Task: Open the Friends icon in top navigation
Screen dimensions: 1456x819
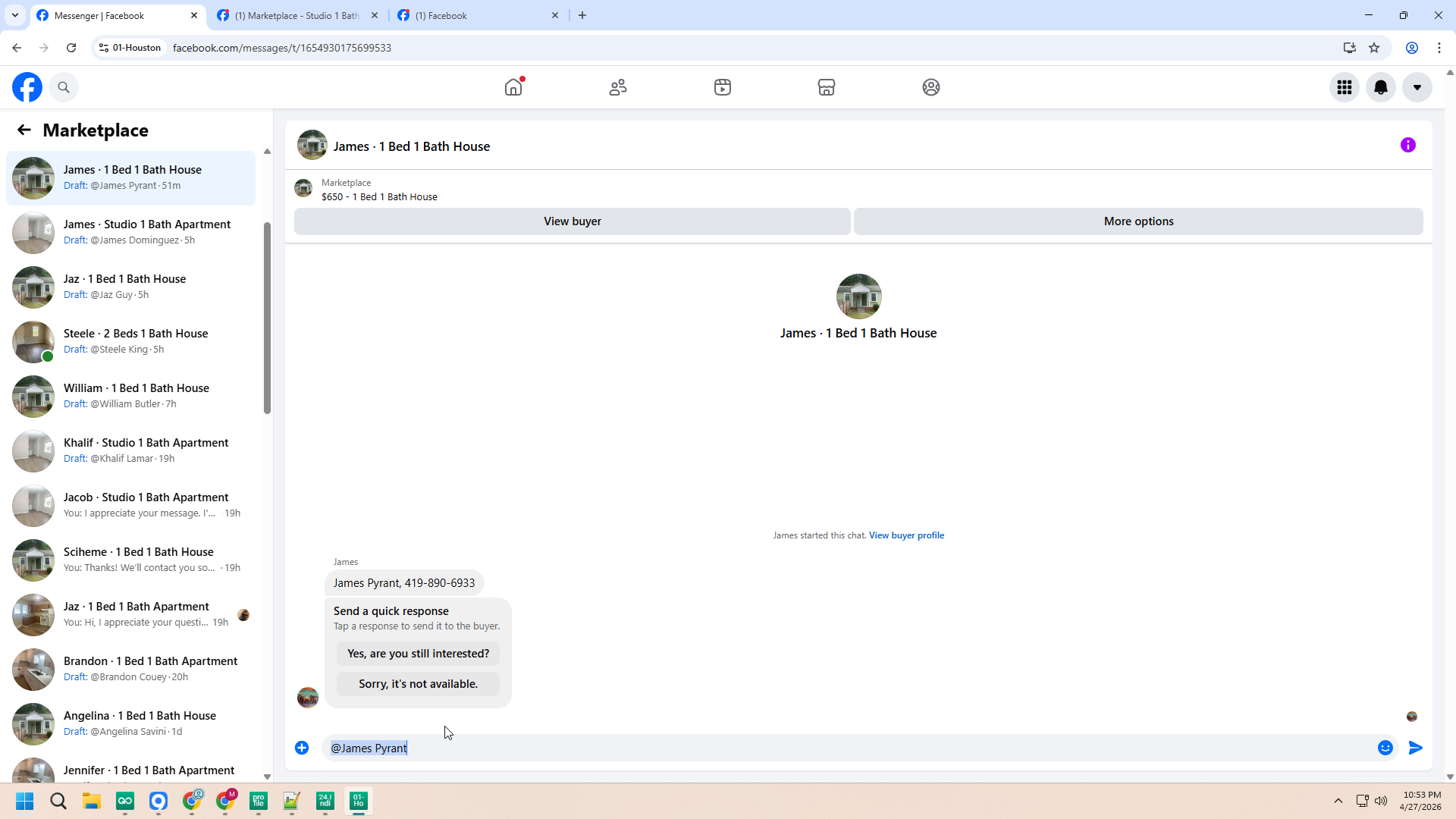Action: click(x=618, y=87)
